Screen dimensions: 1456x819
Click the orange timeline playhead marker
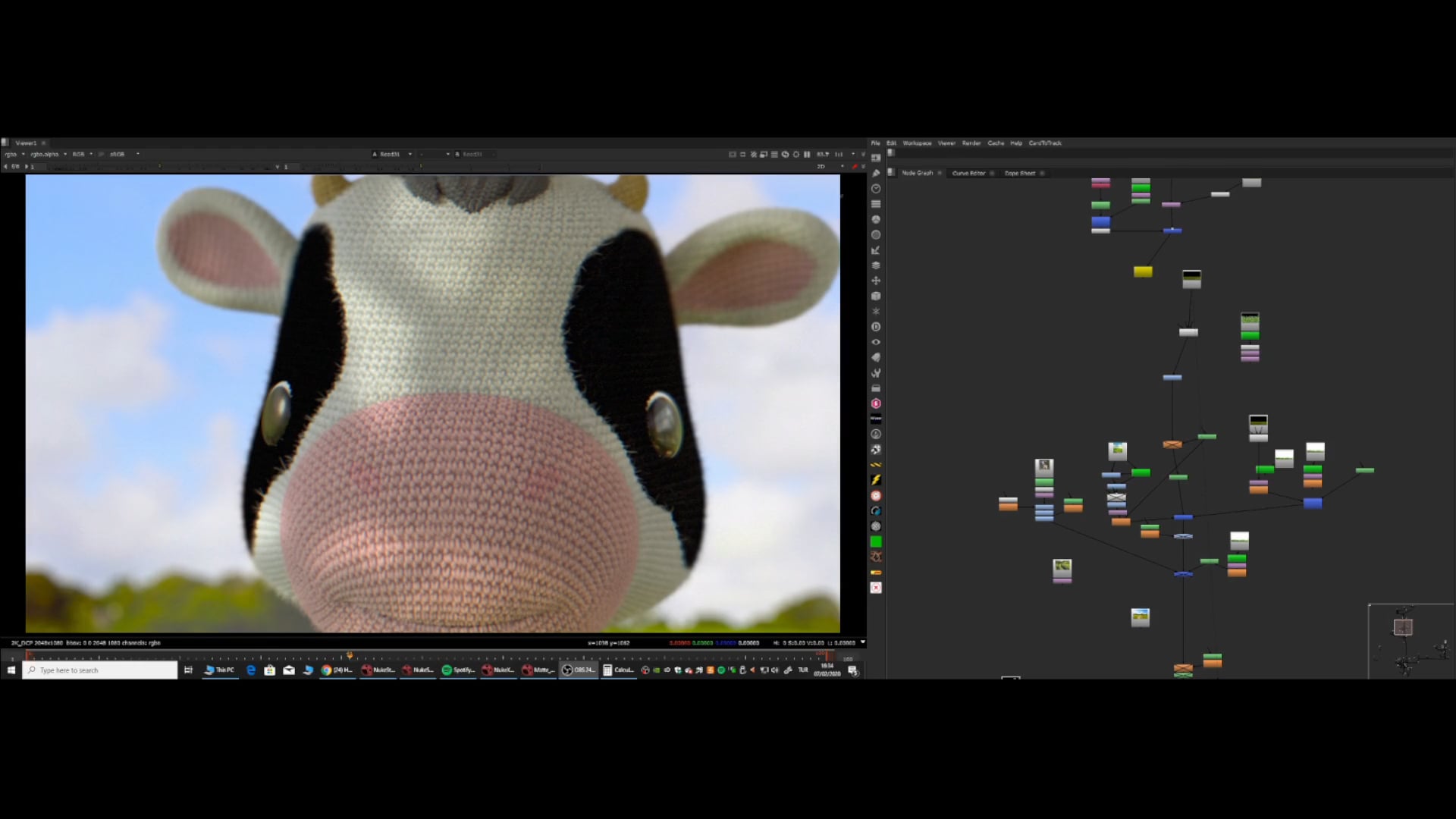coord(350,655)
